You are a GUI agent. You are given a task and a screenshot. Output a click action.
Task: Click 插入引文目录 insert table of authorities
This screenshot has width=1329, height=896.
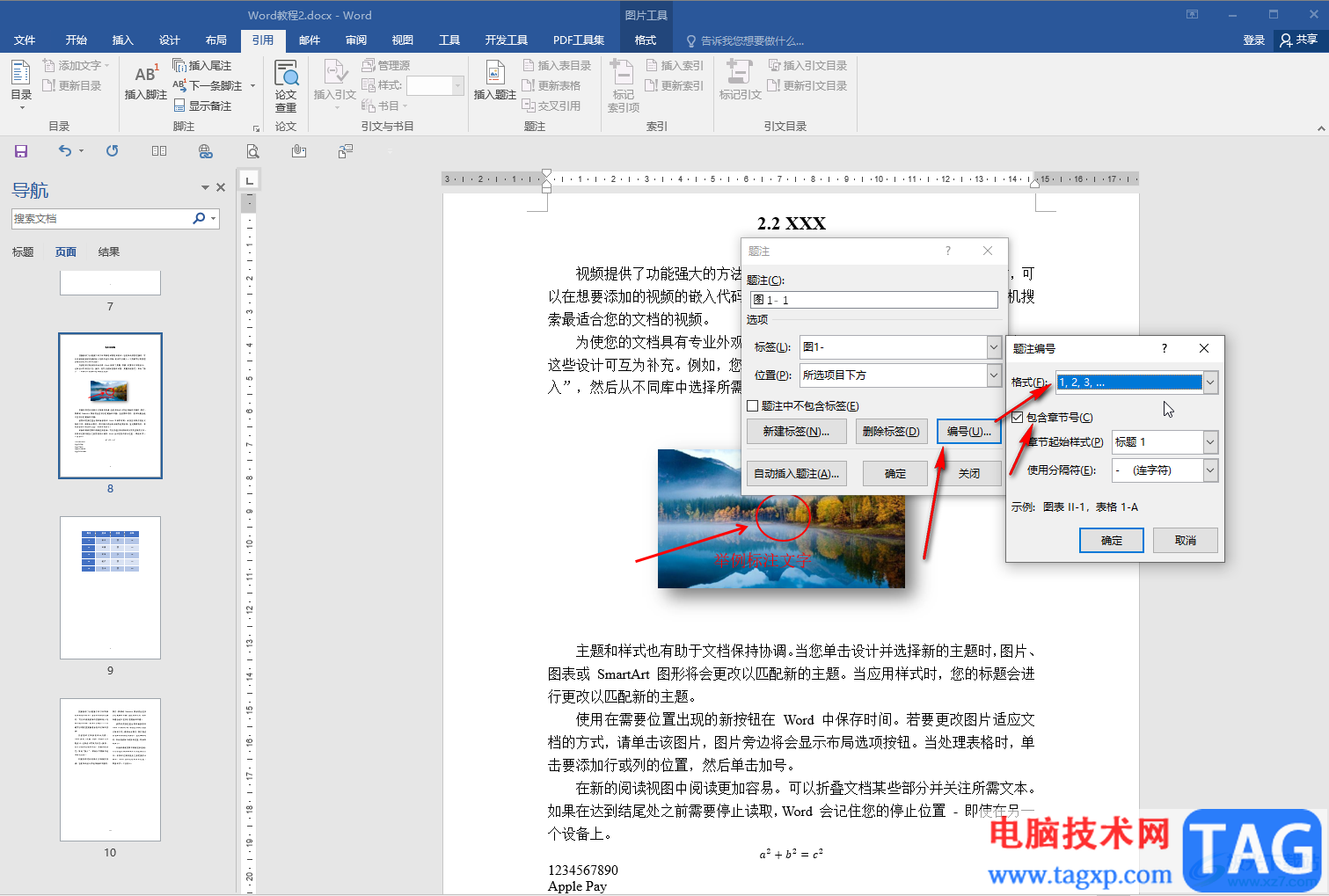click(807, 65)
